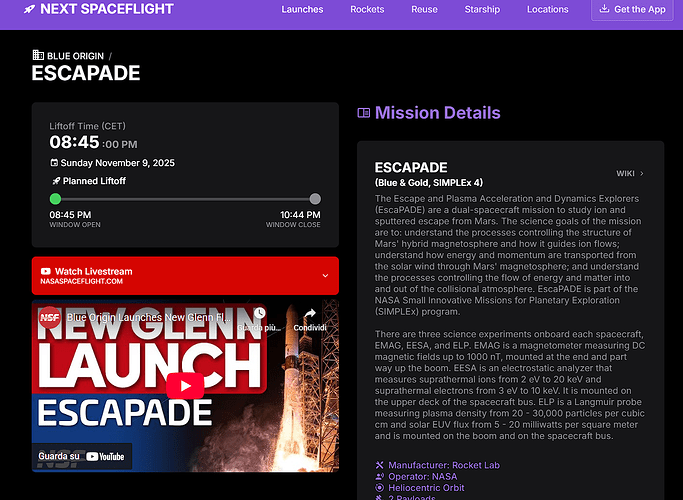Click the Operator person icon
The width and height of the screenshot is (683, 500).
(380, 476)
